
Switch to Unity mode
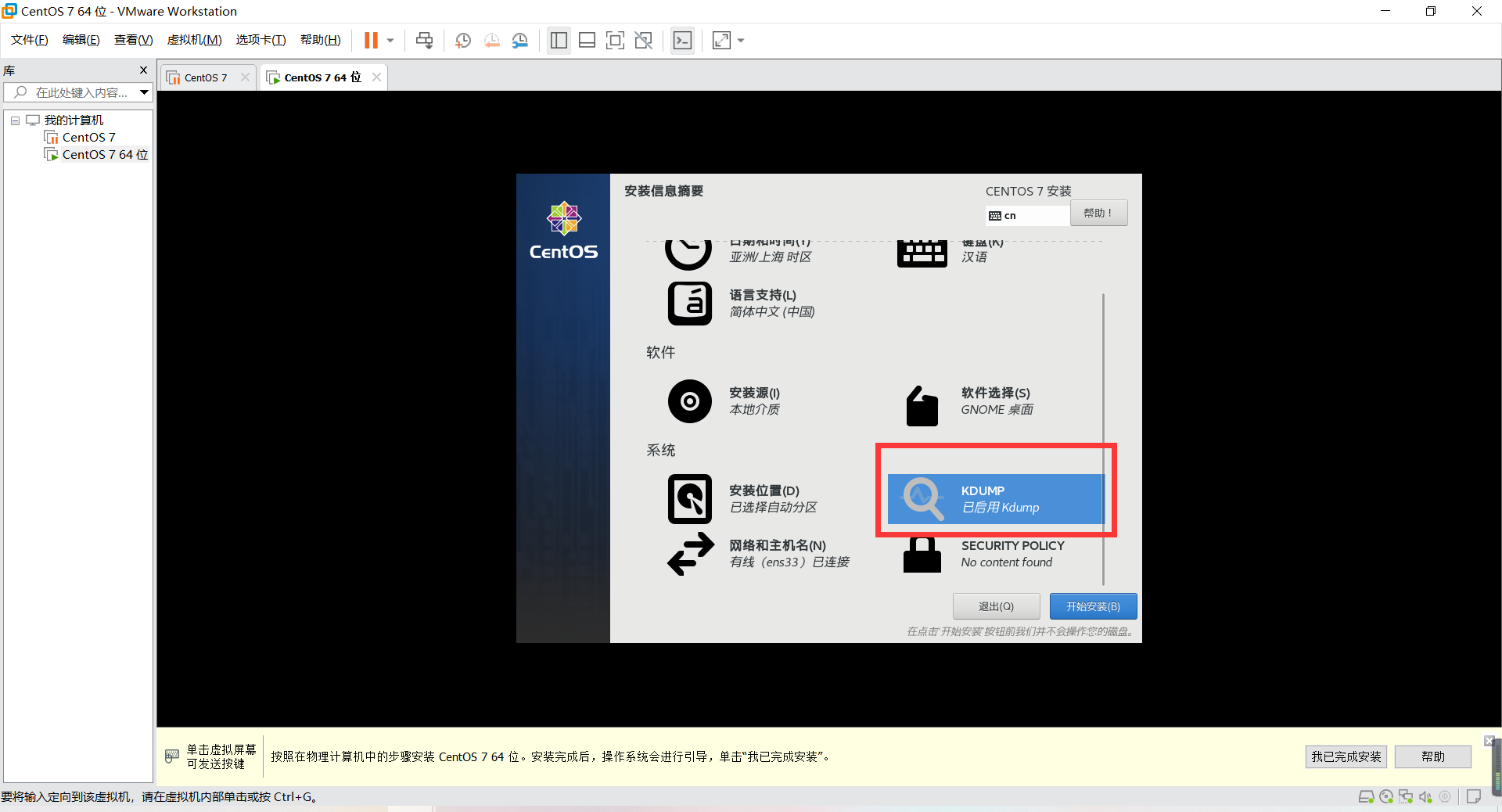(644, 41)
